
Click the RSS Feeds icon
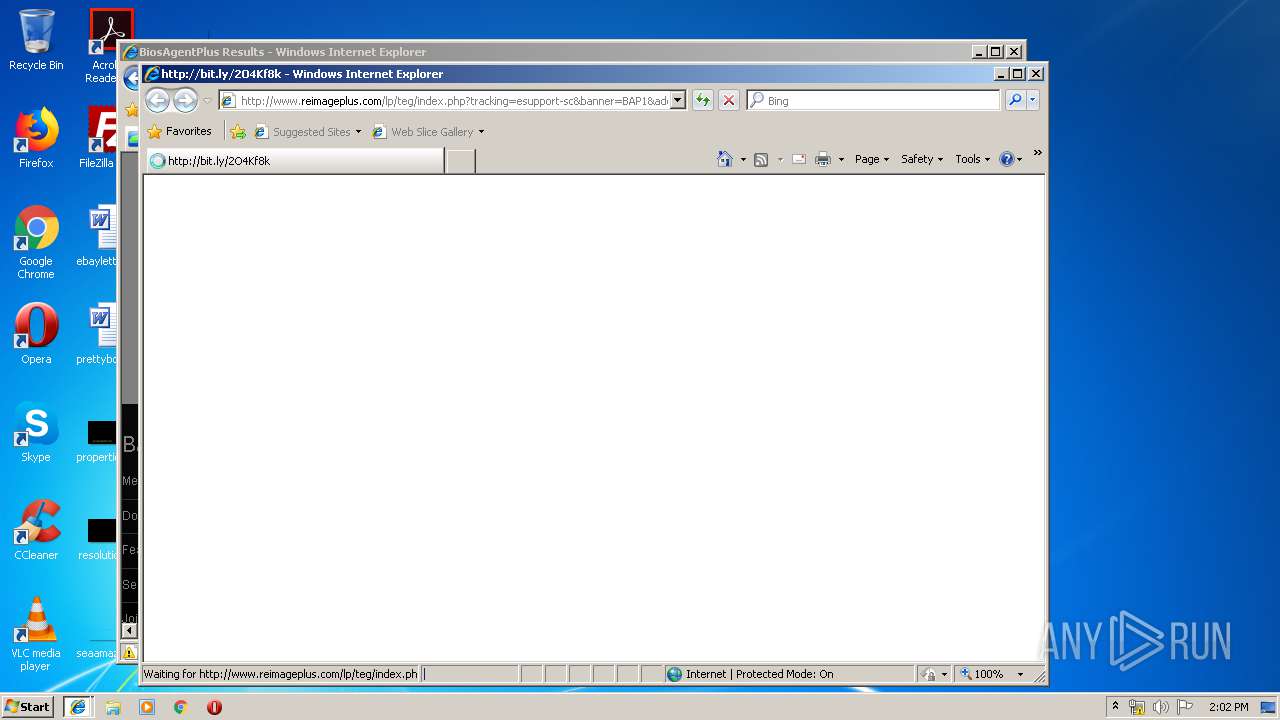761,159
